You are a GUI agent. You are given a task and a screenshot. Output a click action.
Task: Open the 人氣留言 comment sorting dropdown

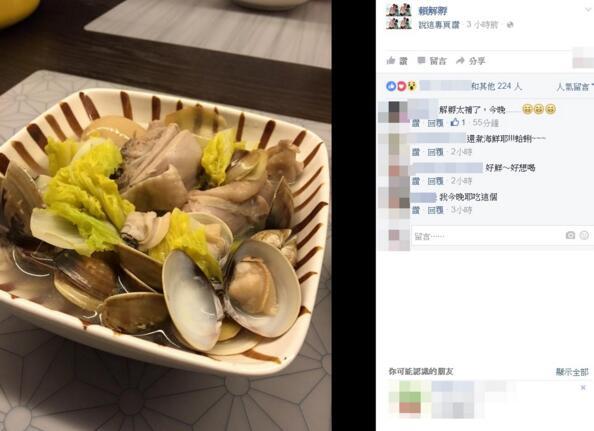[x=575, y=87]
